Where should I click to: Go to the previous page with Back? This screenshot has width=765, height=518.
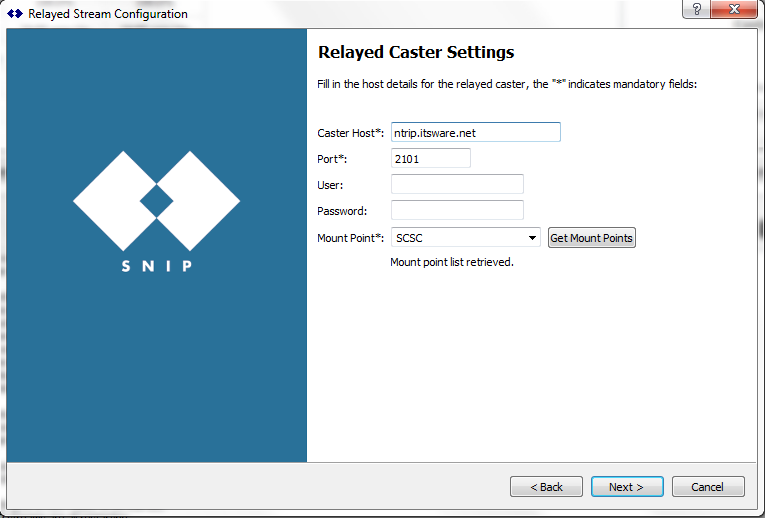[x=546, y=487]
